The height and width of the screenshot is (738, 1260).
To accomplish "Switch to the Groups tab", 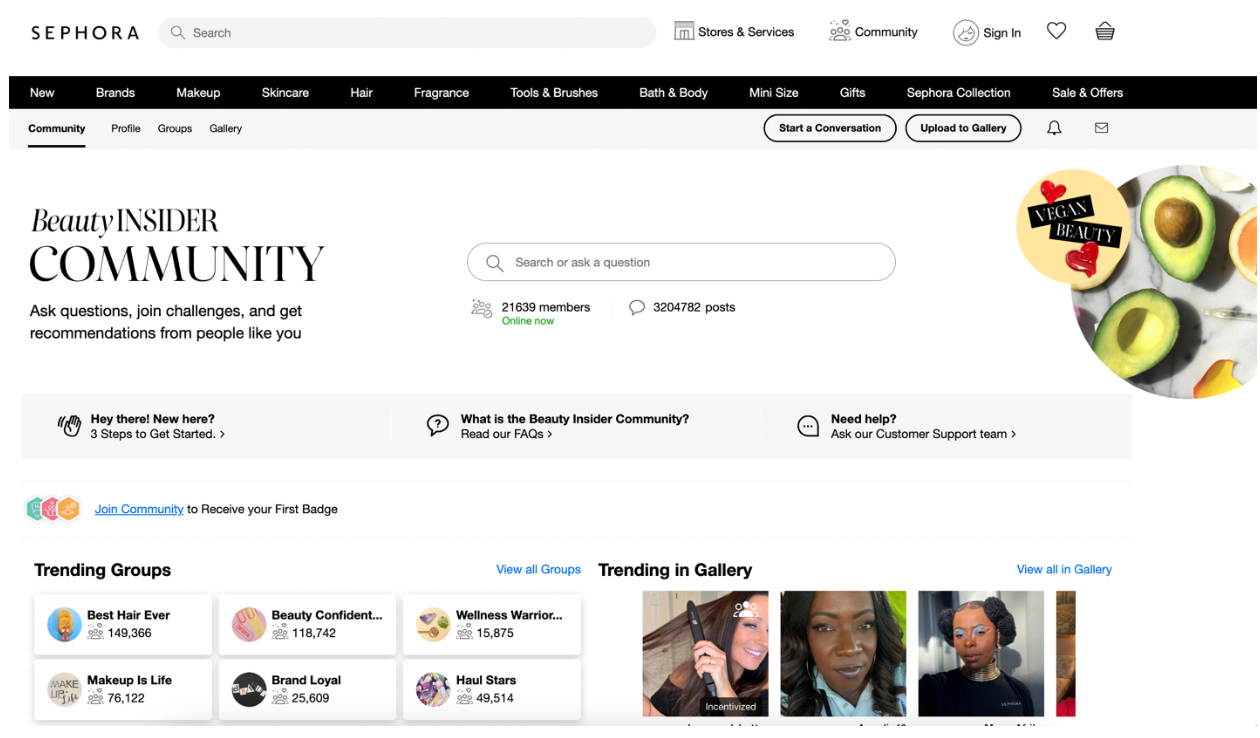I will click(x=175, y=129).
